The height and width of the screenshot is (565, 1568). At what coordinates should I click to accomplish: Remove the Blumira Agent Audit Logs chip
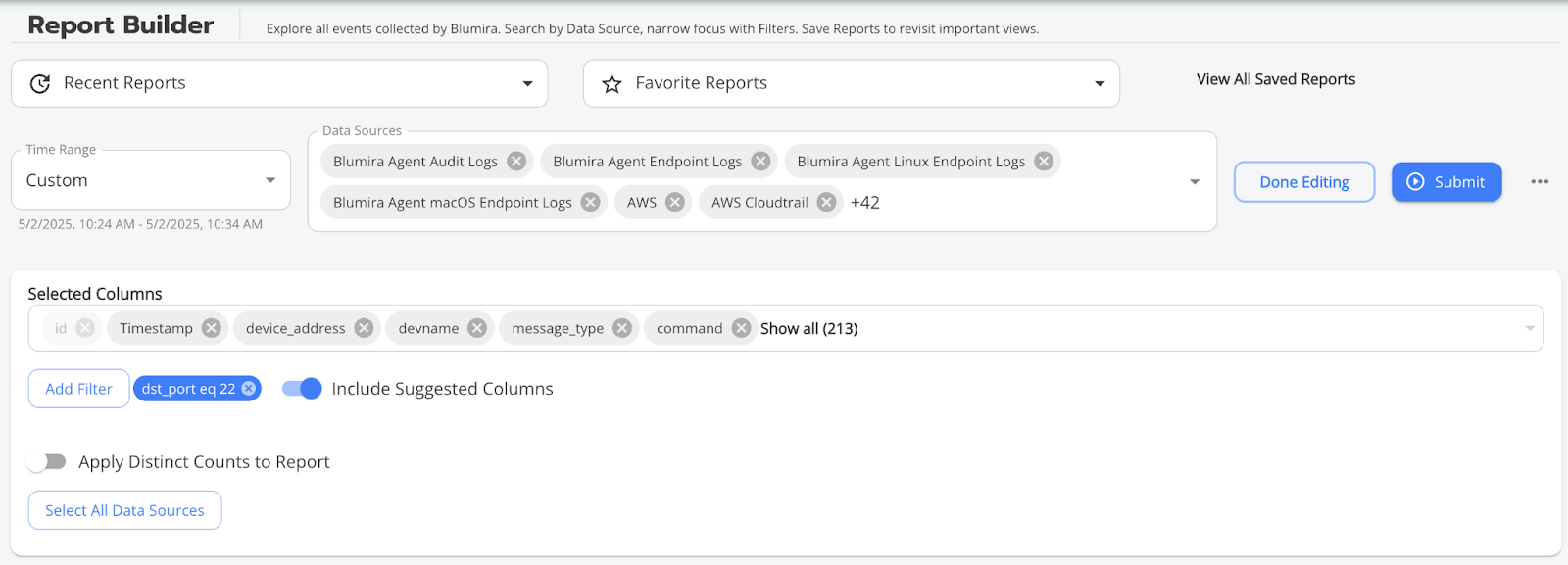click(x=516, y=162)
